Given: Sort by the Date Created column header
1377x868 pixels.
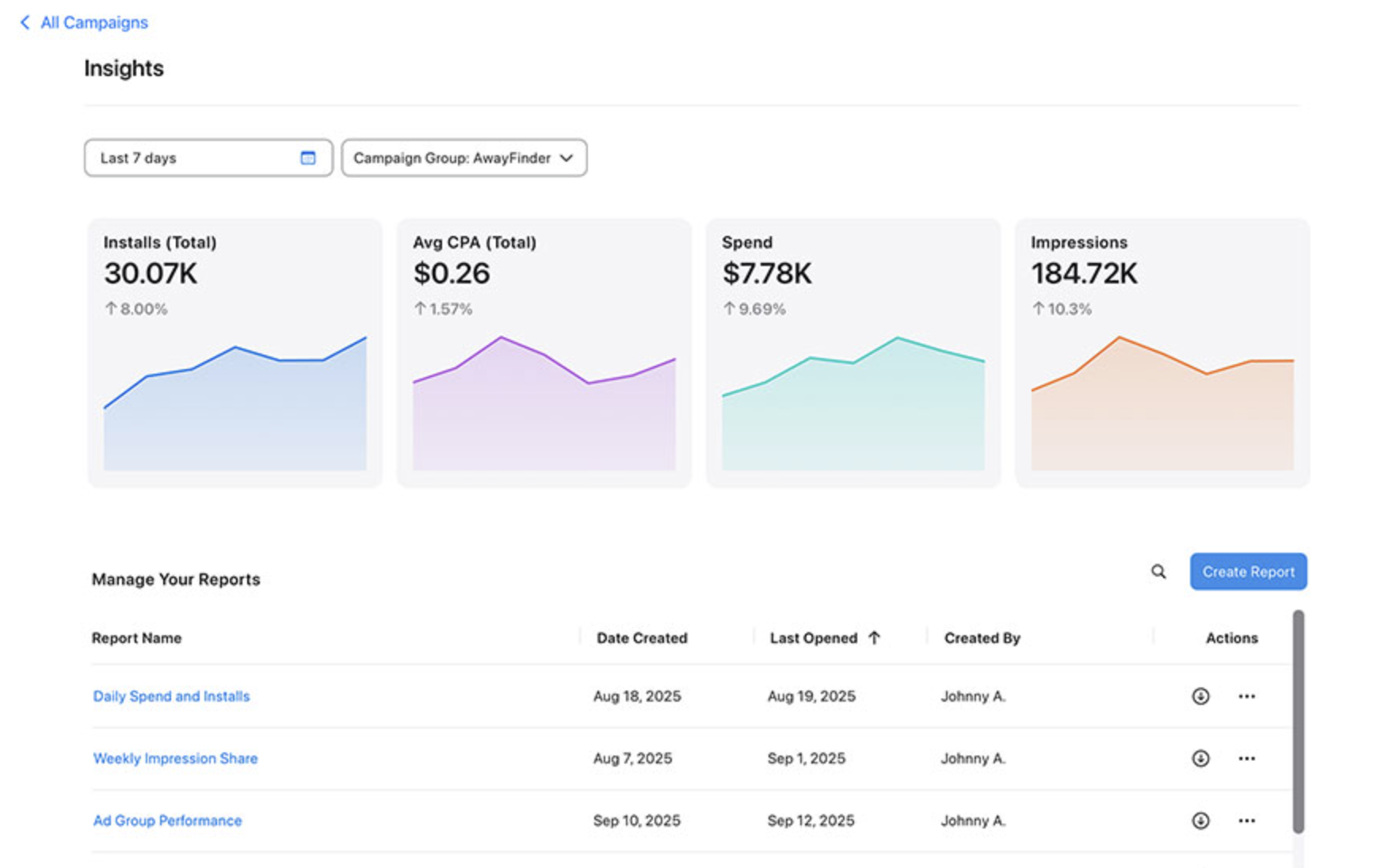Looking at the screenshot, I should pyautogui.click(x=642, y=638).
